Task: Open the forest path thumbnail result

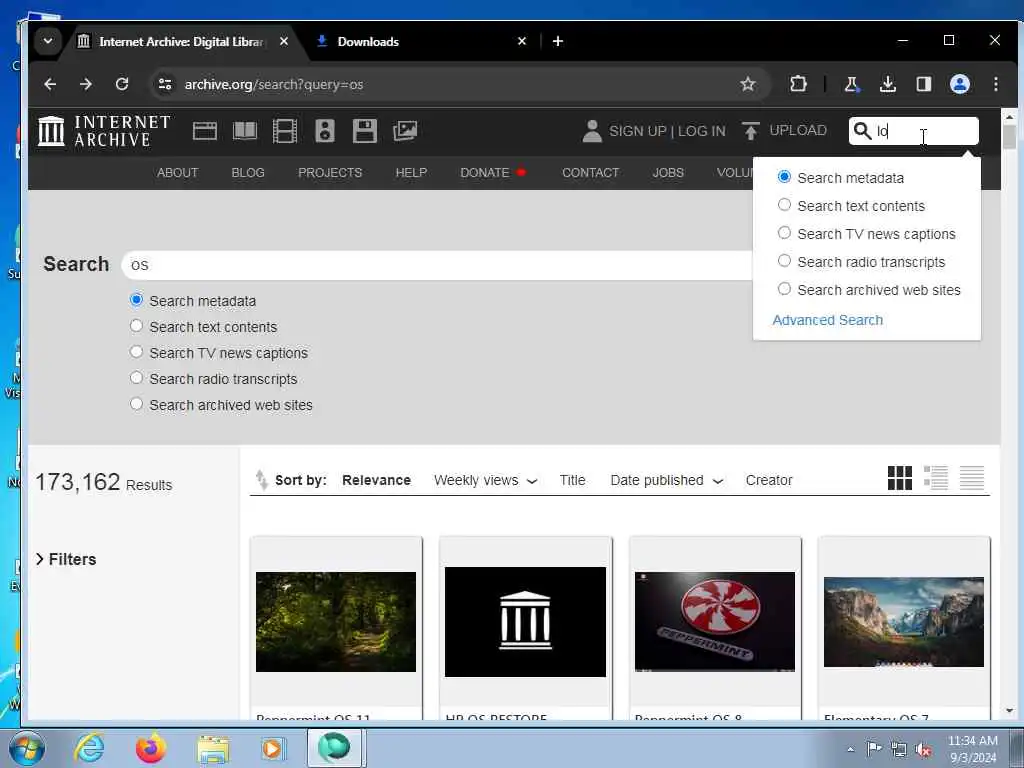Action: 336,621
